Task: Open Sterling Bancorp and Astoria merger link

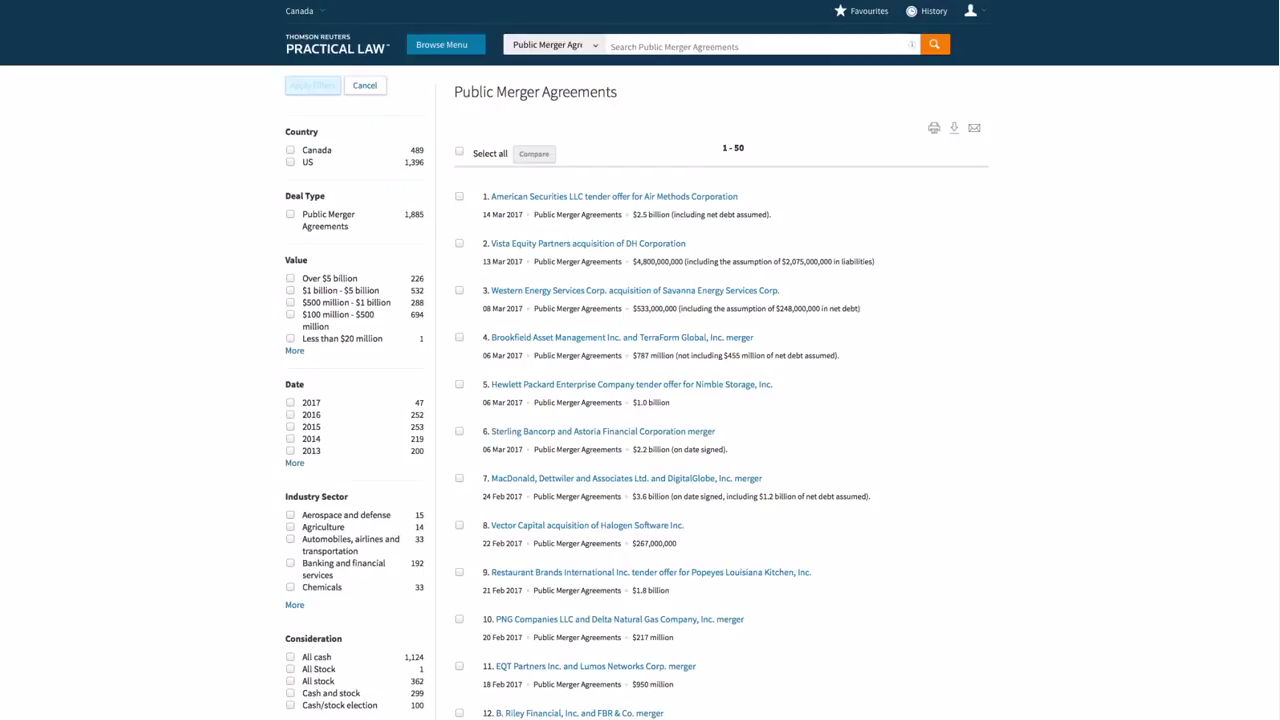Action: click(x=603, y=432)
